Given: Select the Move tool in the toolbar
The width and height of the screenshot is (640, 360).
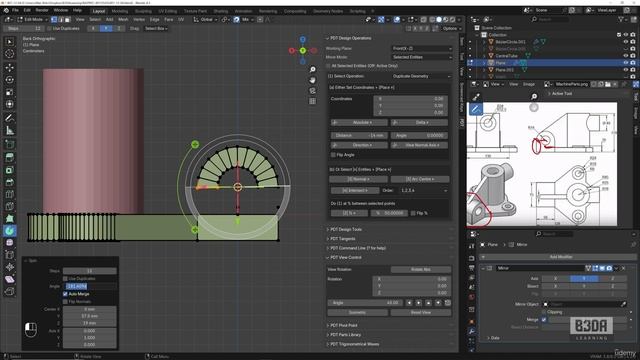Looking at the screenshot, I should (x=10, y=67).
